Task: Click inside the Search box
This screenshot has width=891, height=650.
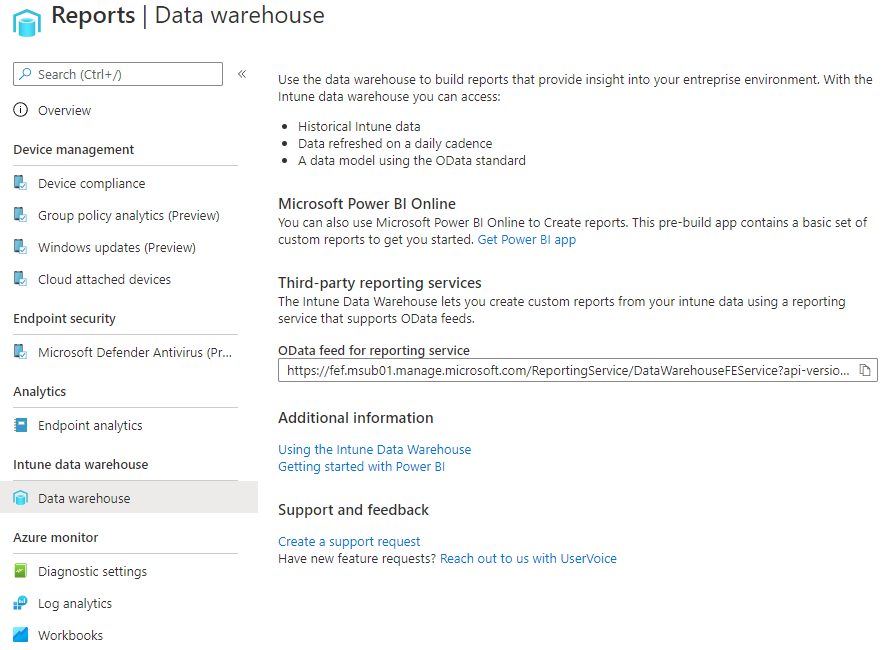Action: point(117,74)
